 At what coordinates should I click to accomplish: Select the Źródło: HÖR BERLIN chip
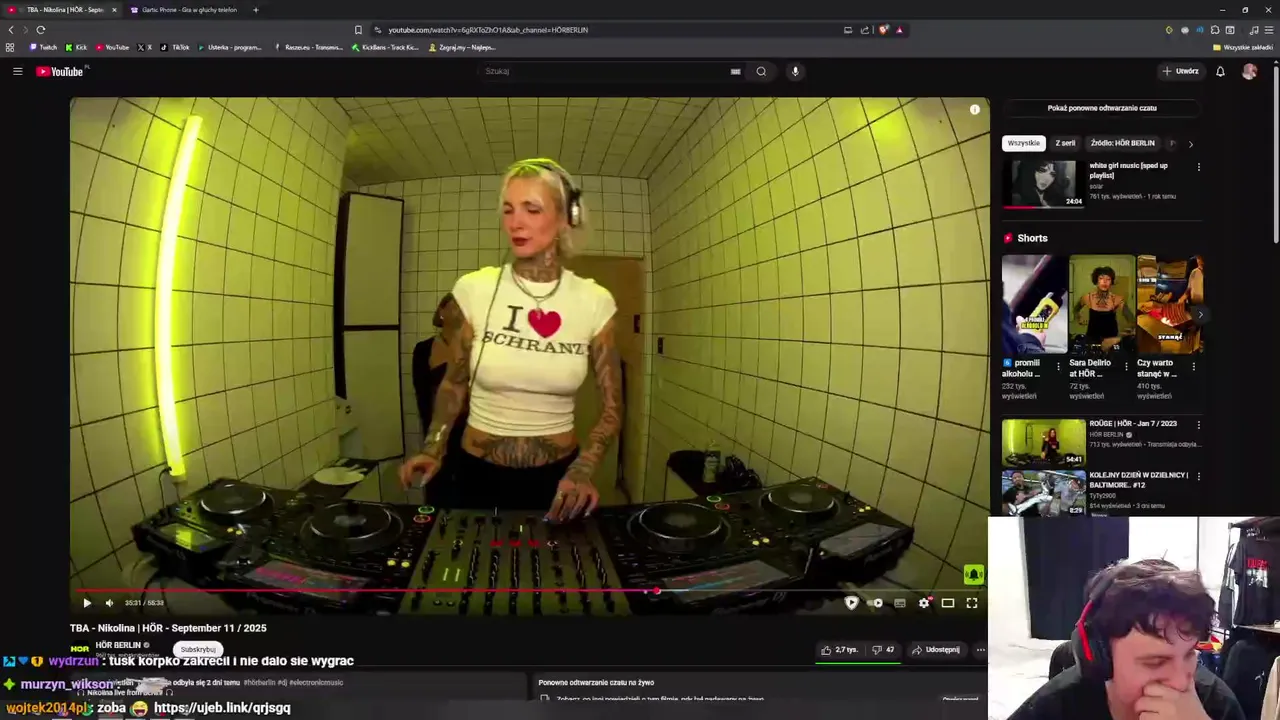point(1122,143)
